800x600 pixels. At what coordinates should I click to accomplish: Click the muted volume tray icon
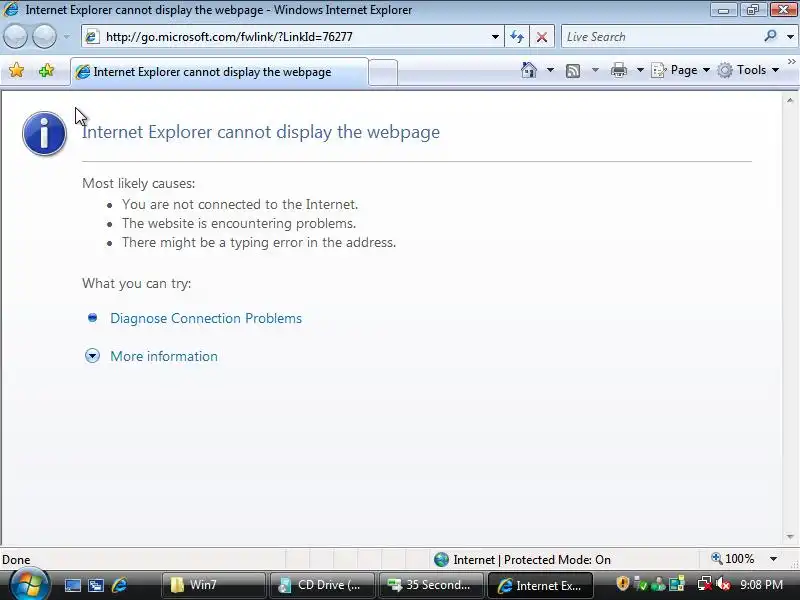(x=723, y=584)
